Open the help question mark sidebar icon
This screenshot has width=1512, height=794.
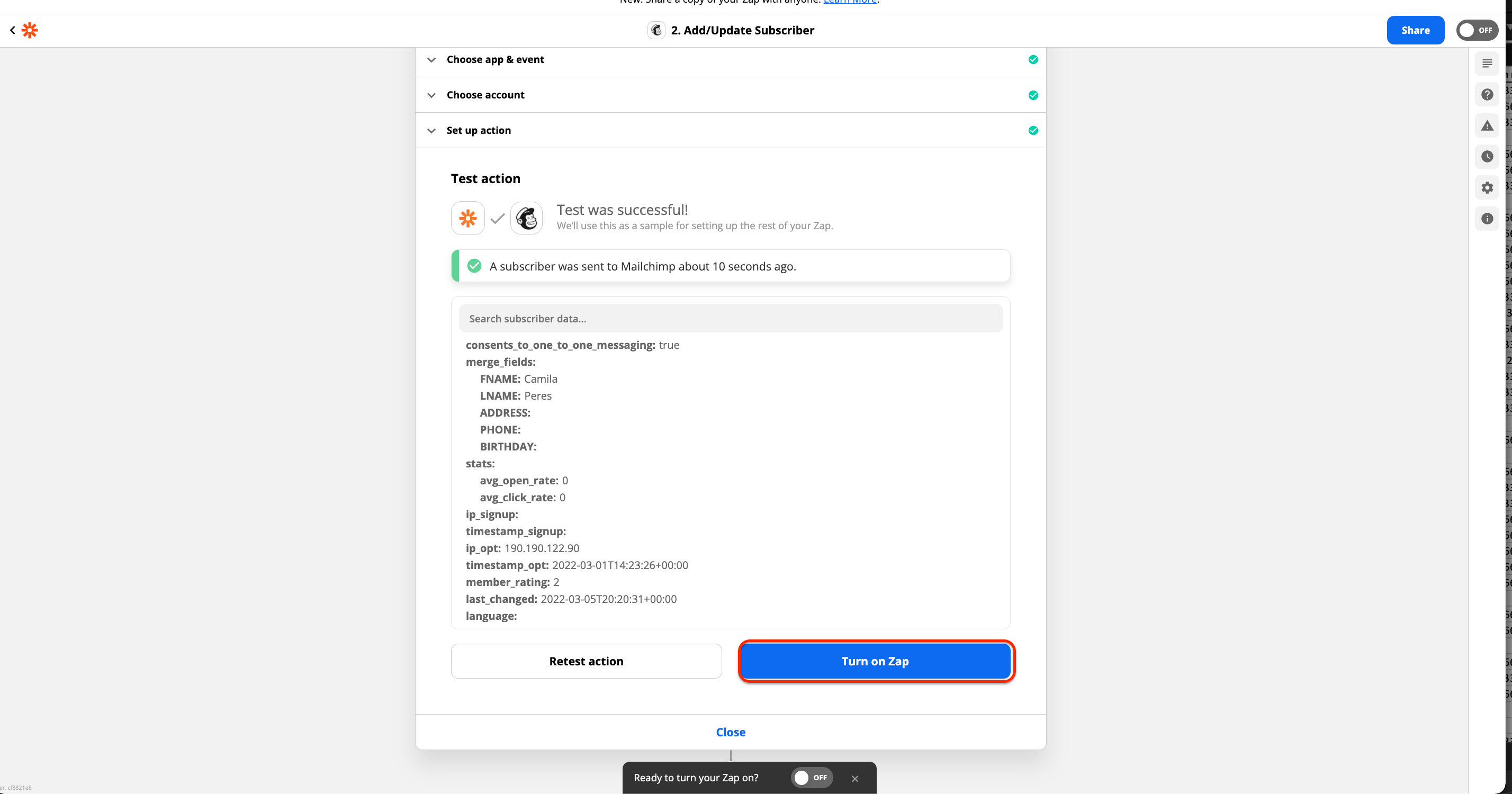[x=1487, y=94]
